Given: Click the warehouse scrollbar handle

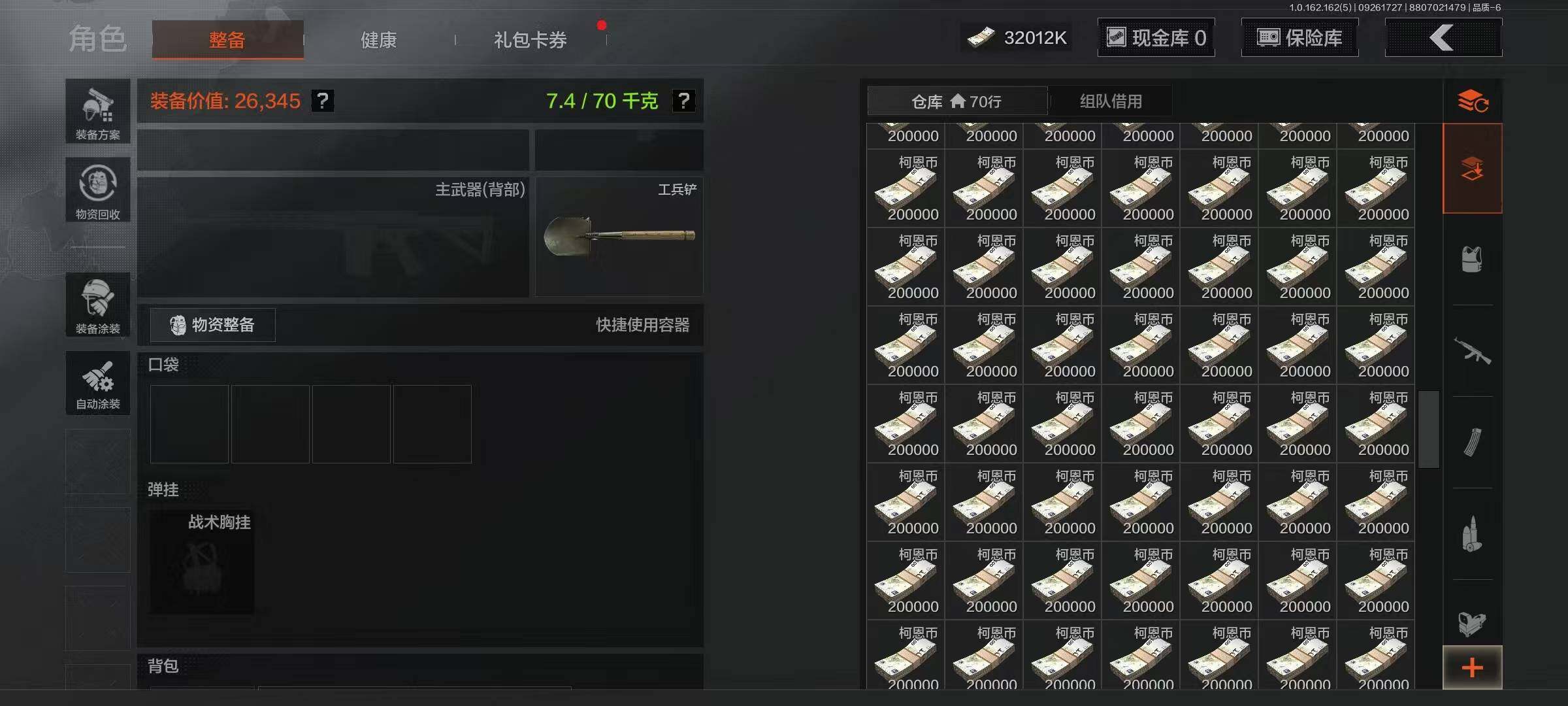Looking at the screenshot, I should [x=1429, y=429].
